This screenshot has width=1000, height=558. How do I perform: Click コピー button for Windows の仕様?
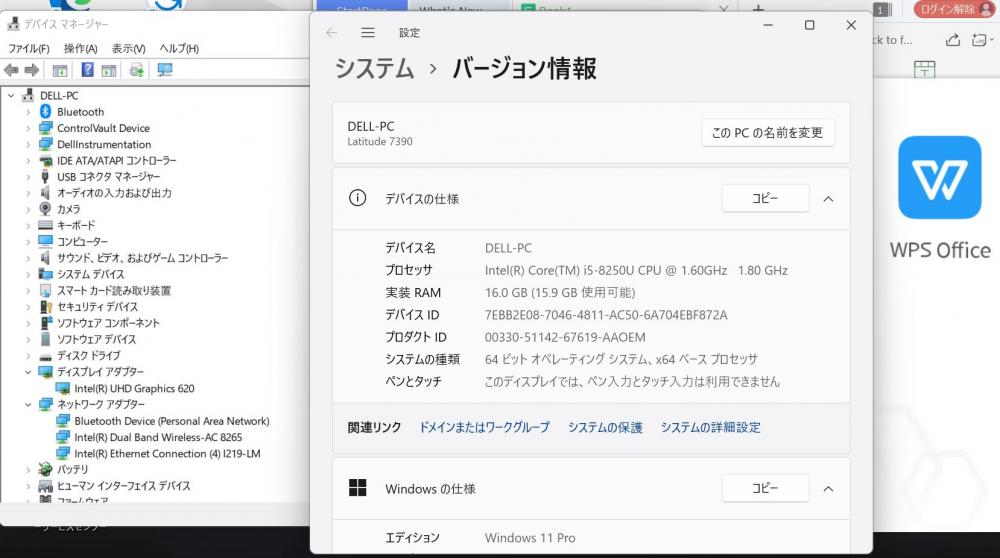[x=765, y=488]
